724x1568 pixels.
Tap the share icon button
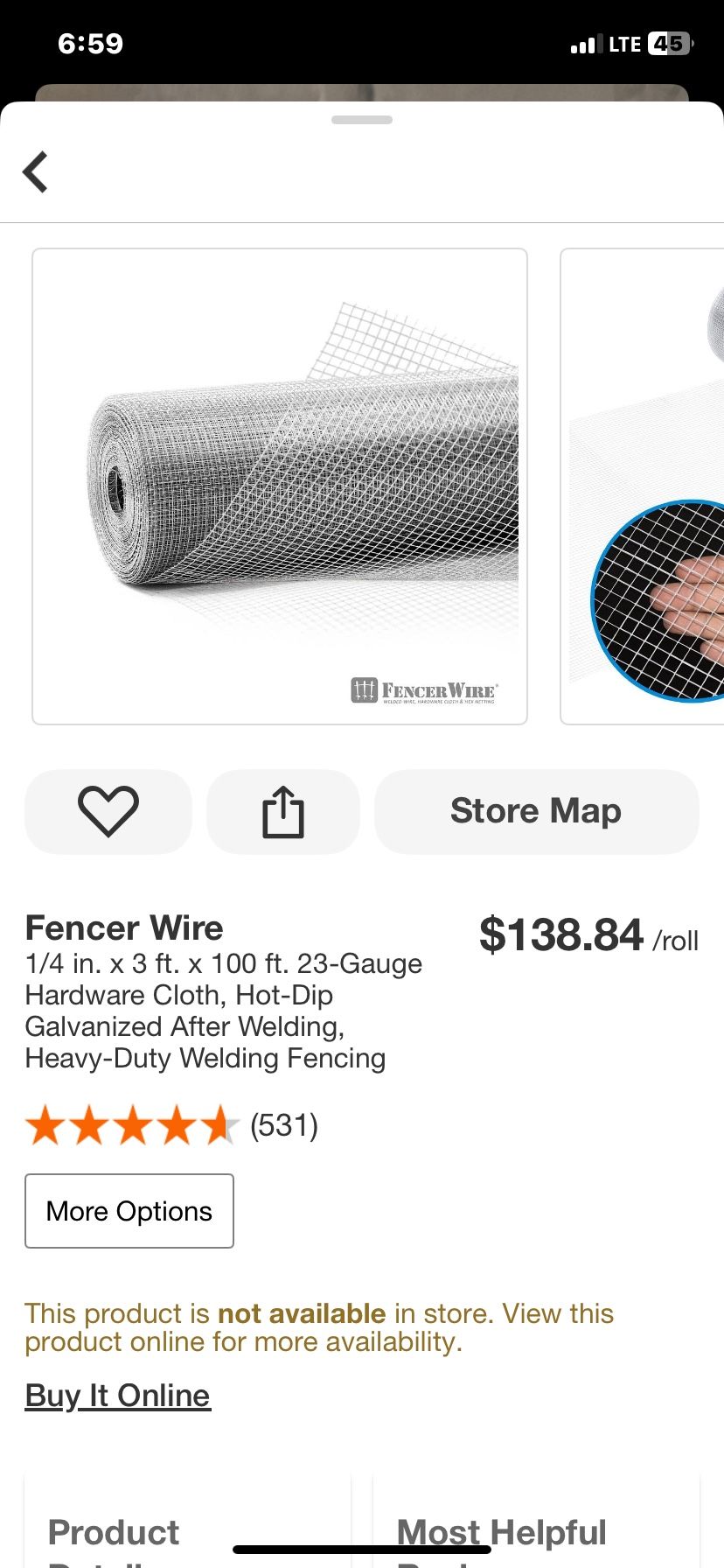click(283, 811)
